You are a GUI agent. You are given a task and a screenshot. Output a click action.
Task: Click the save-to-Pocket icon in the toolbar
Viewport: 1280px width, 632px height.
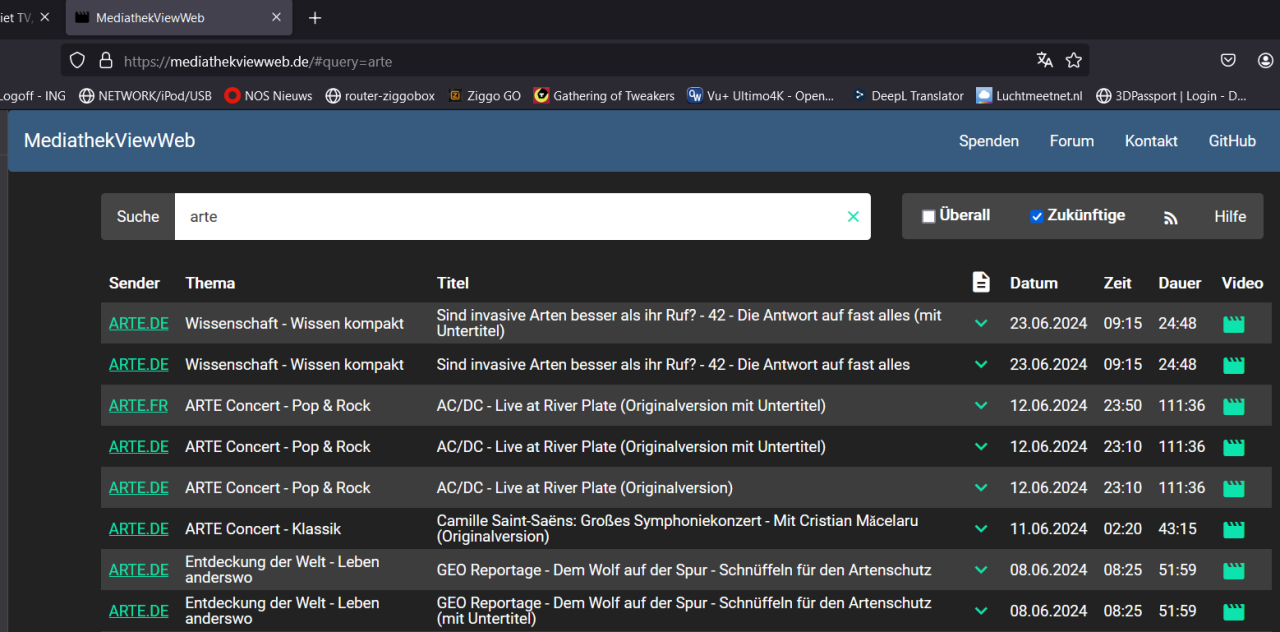pyautogui.click(x=1228, y=60)
